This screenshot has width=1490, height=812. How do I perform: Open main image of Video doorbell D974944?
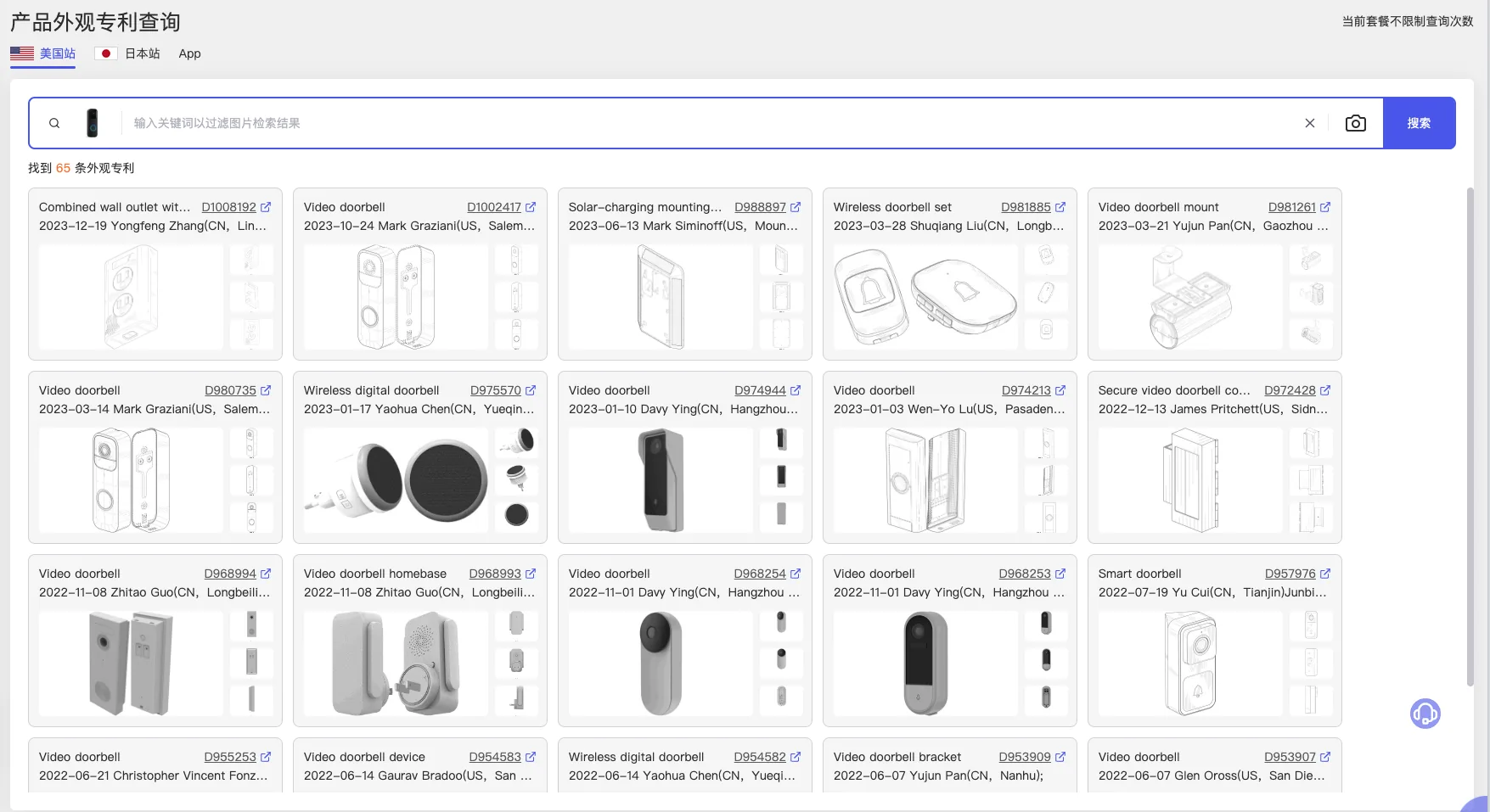[661, 480]
